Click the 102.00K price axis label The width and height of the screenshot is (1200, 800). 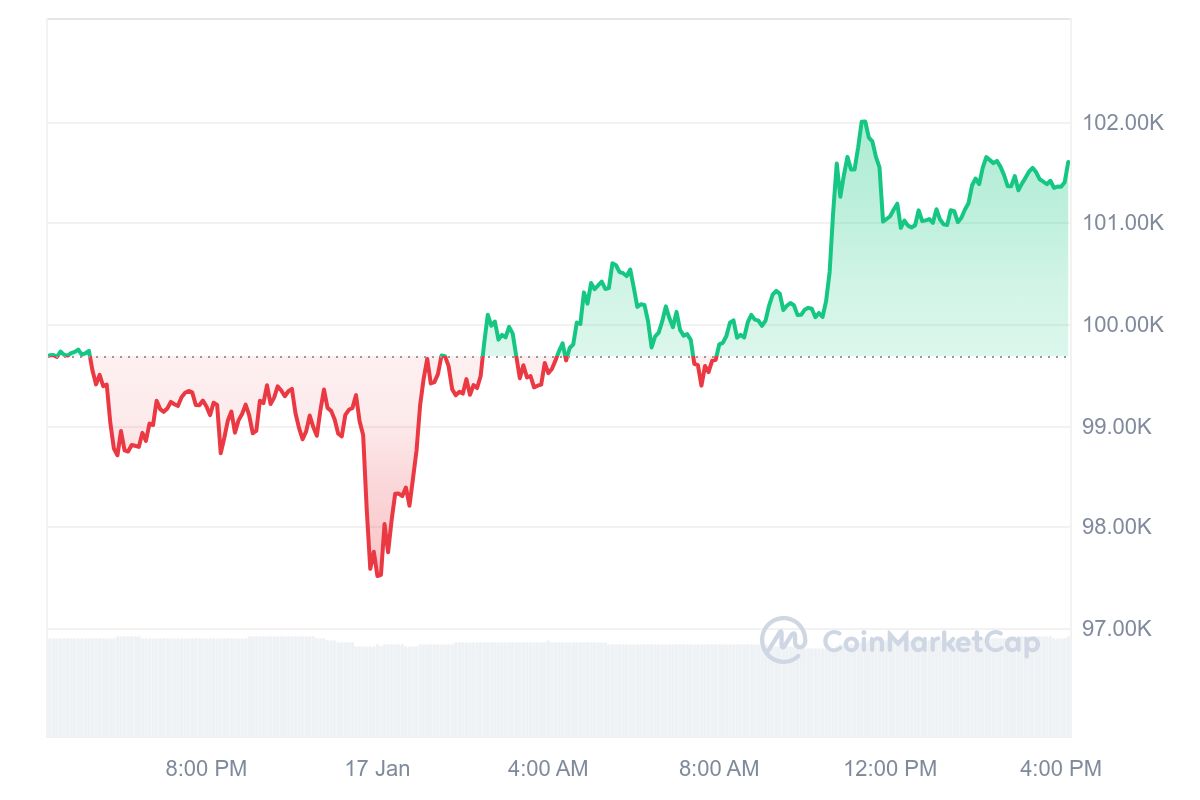(x=1123, y=123)
